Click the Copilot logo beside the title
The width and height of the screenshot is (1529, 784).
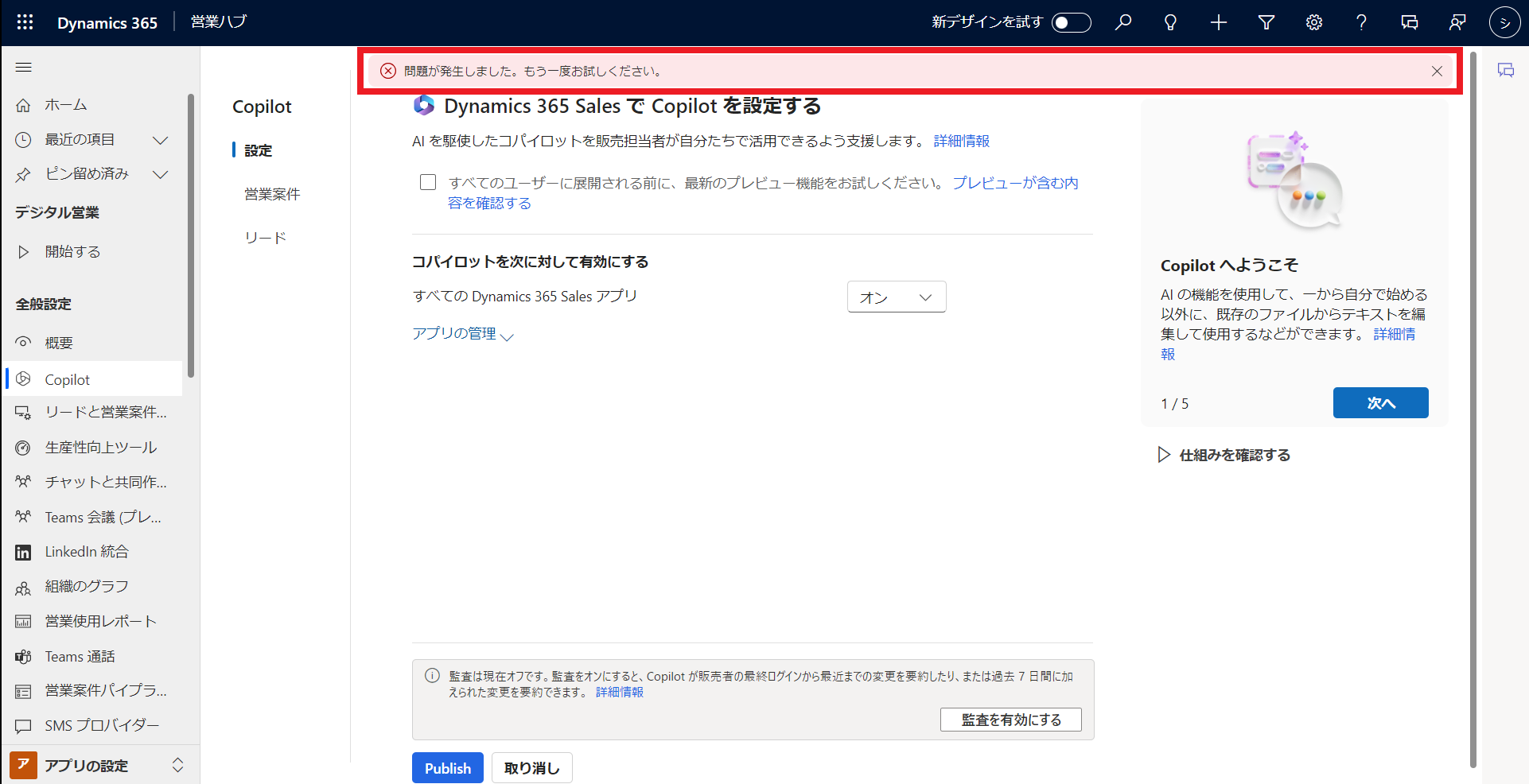tap(424, 105)
